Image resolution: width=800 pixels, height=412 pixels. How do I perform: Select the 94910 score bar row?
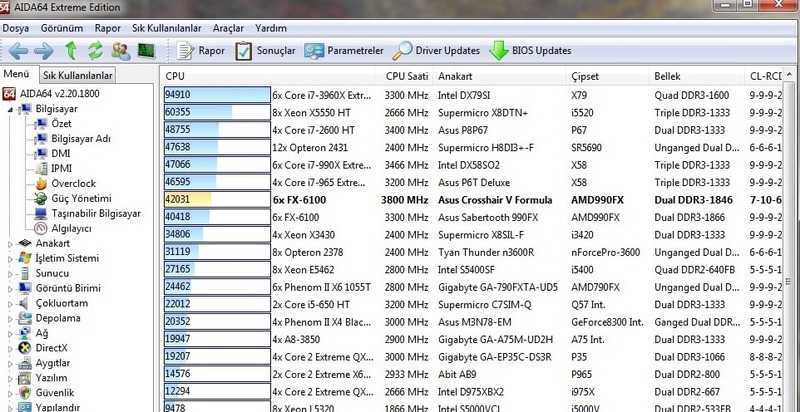click(x=217, y=95)
